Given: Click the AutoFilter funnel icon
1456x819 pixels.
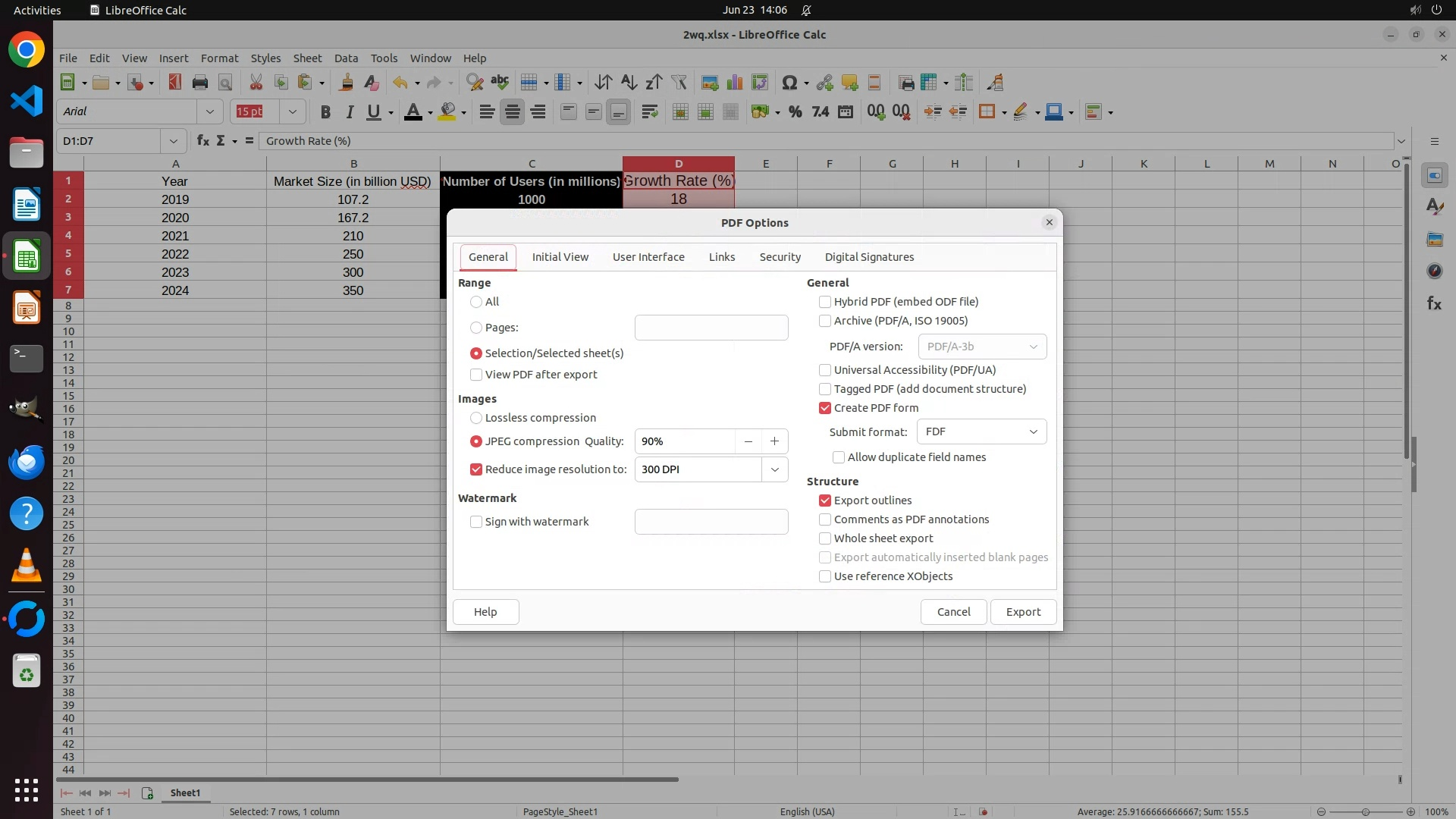Looking at the screenshot, I should tap(679, 83).
